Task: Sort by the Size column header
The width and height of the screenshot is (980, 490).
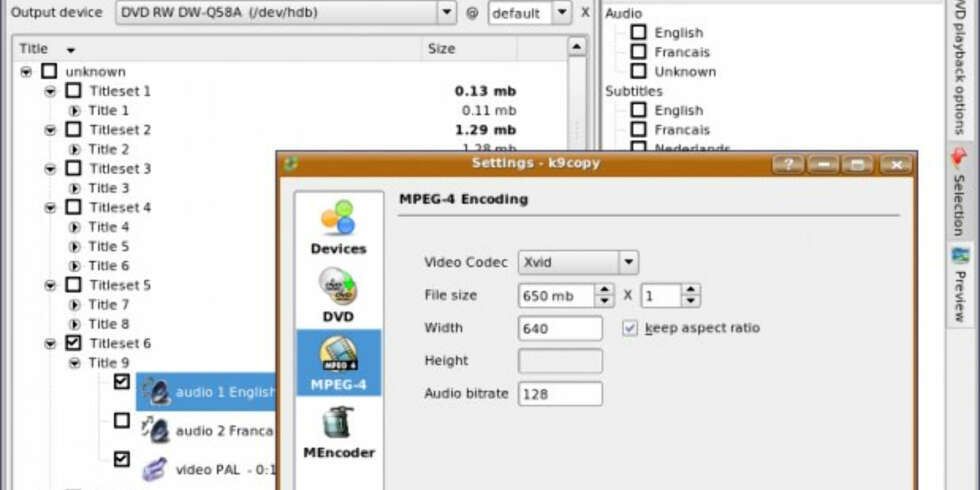Action: [468, 49]
